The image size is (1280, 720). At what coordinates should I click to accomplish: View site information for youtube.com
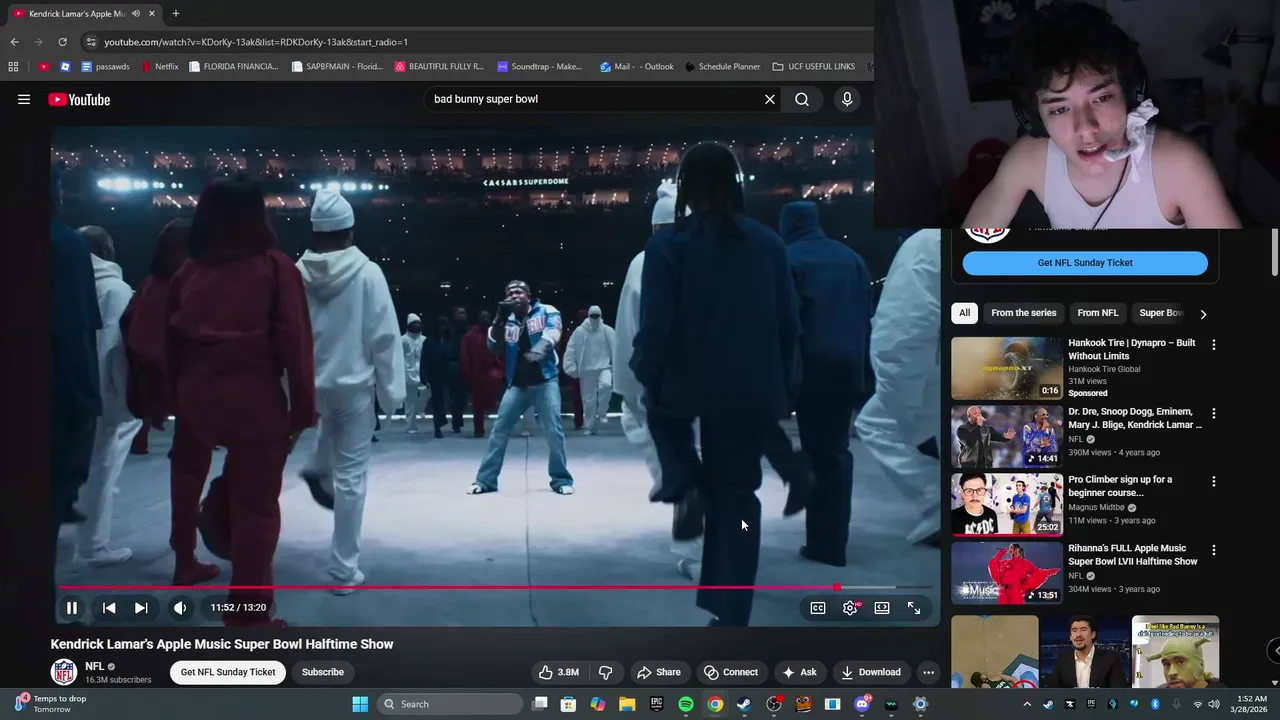point(91,42)
